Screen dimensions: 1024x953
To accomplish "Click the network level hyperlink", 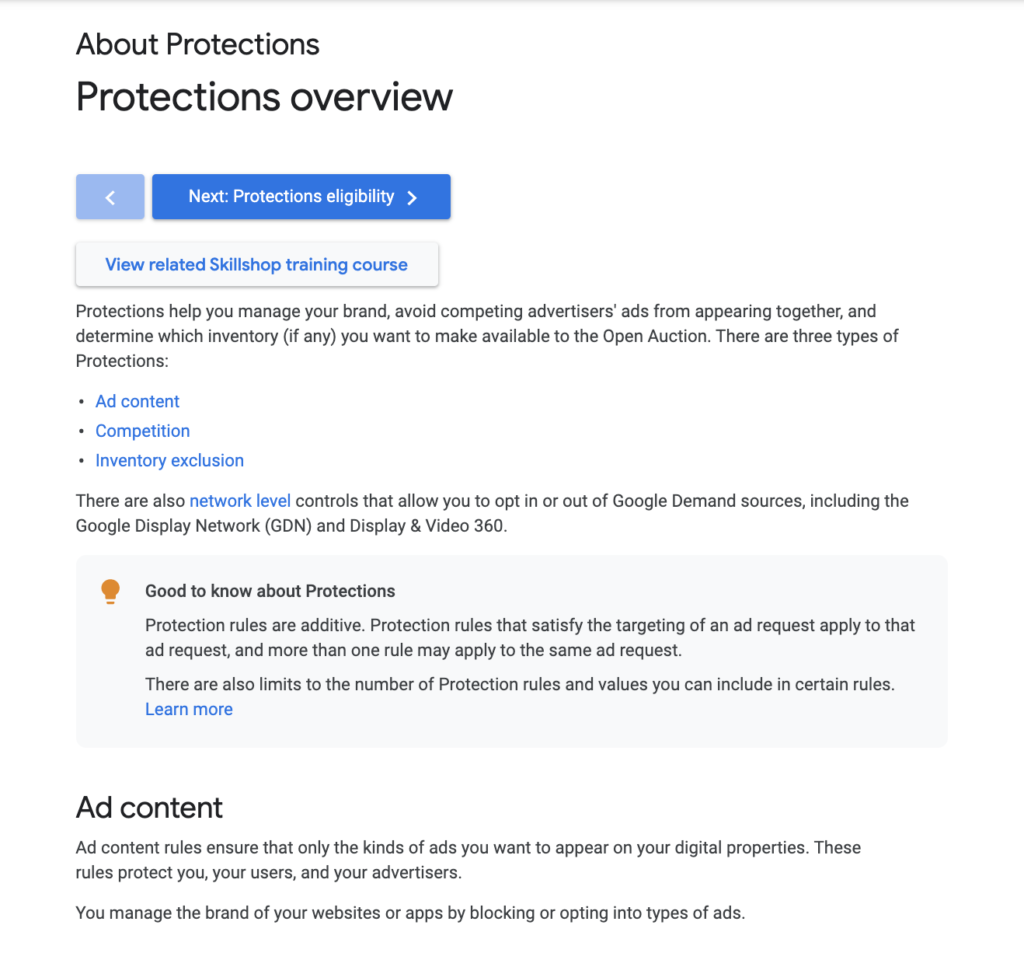I will 240,500.
